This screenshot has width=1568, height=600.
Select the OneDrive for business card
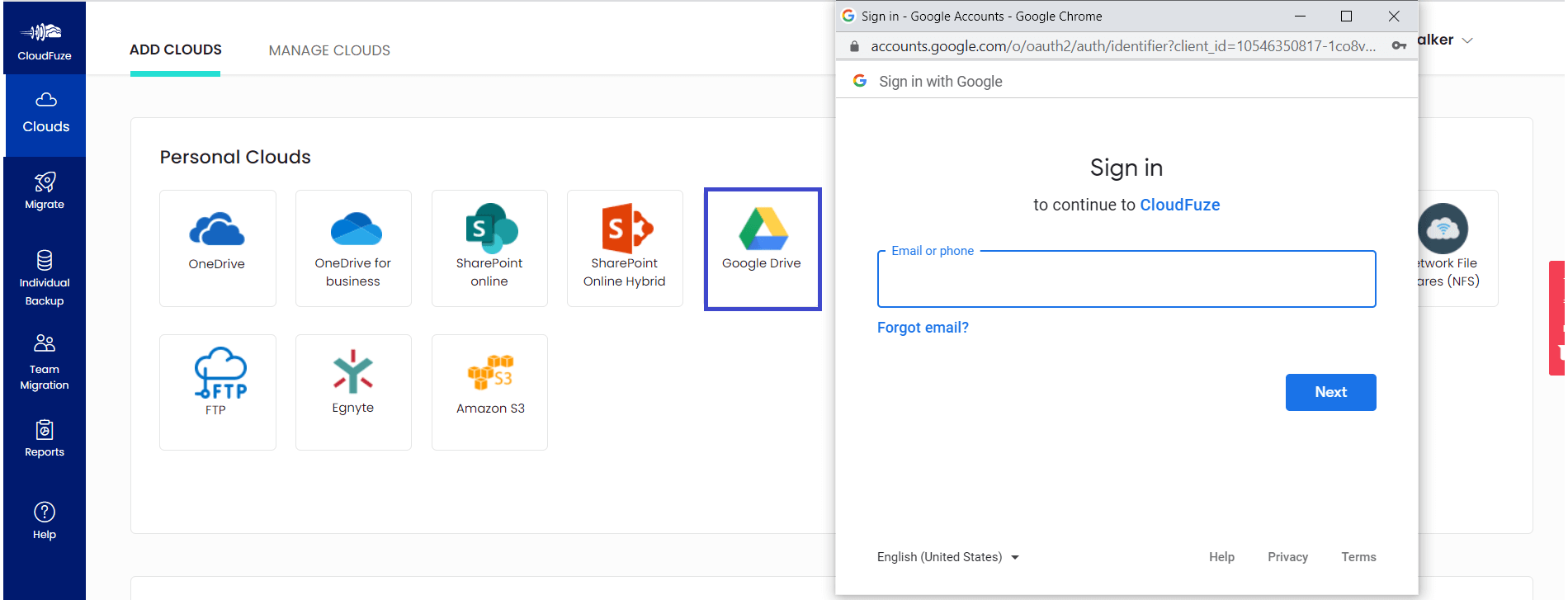pos(353,248)
